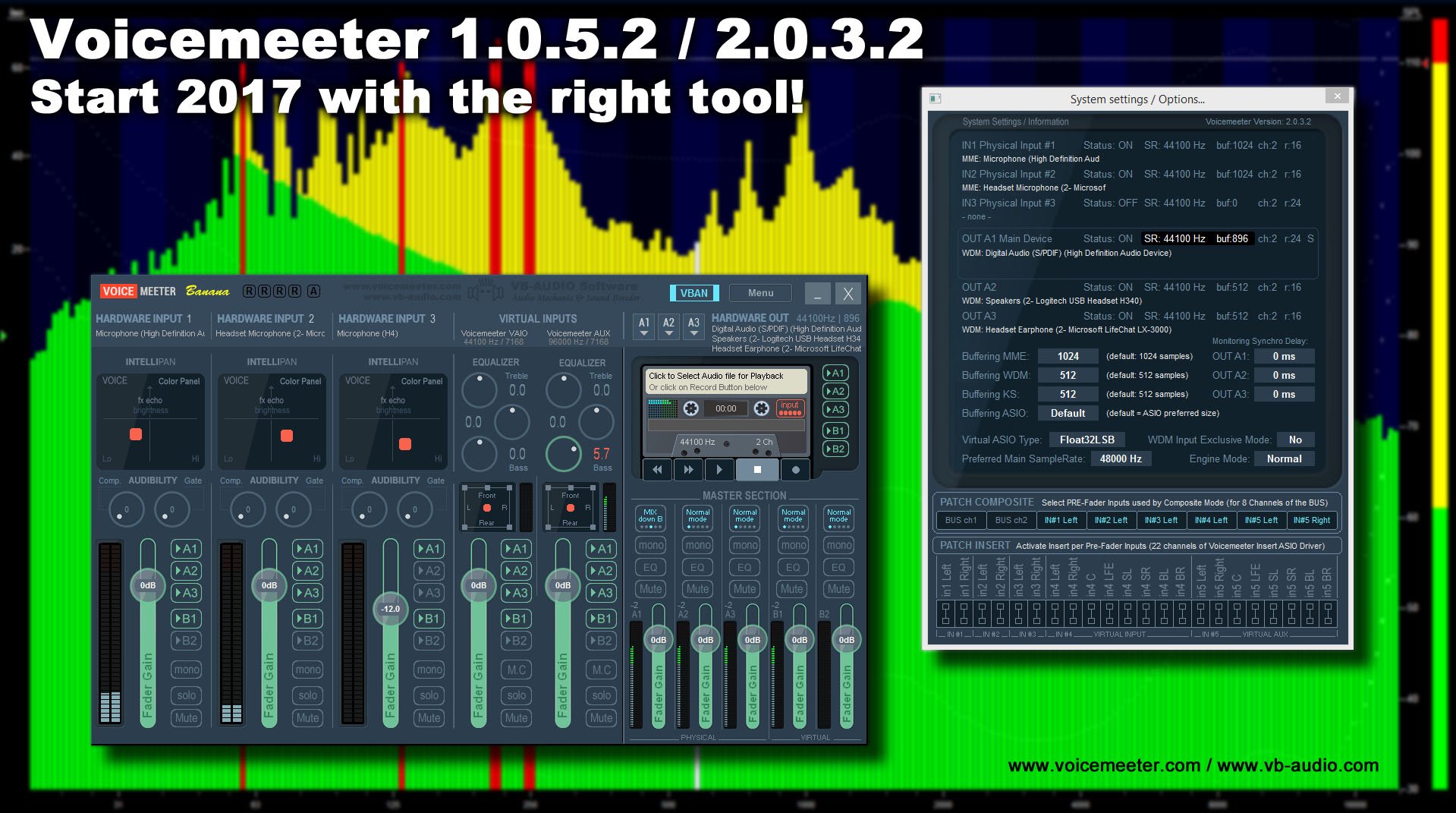
Task: Stop the cassette player
Action: [x=757, y=470]
